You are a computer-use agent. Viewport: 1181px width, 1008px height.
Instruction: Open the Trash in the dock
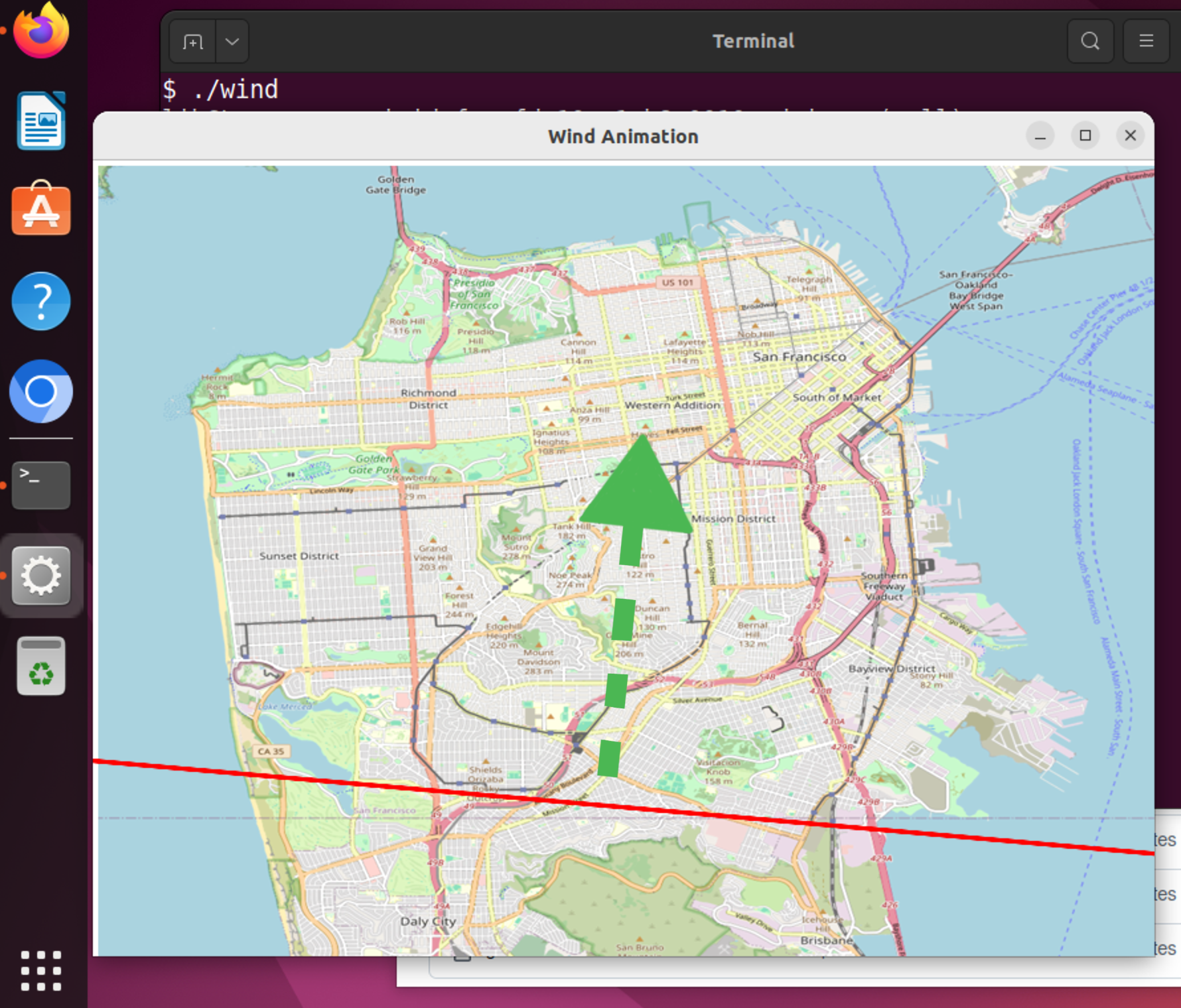pos(41,666)
